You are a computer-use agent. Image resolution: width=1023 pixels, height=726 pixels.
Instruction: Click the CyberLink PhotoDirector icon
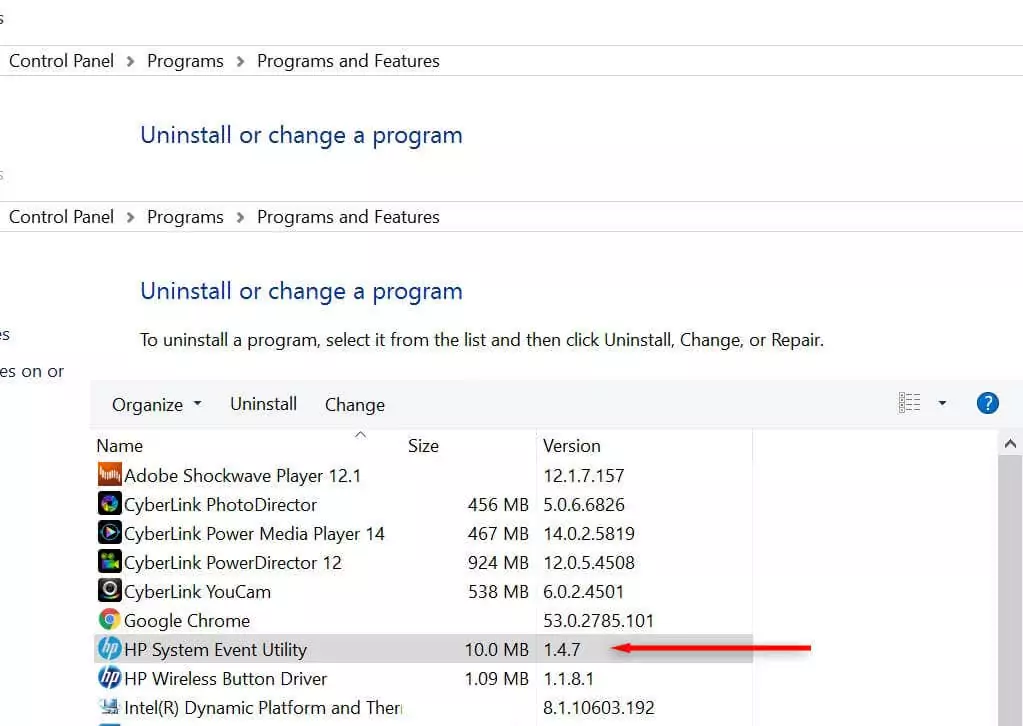pos(110,504)
